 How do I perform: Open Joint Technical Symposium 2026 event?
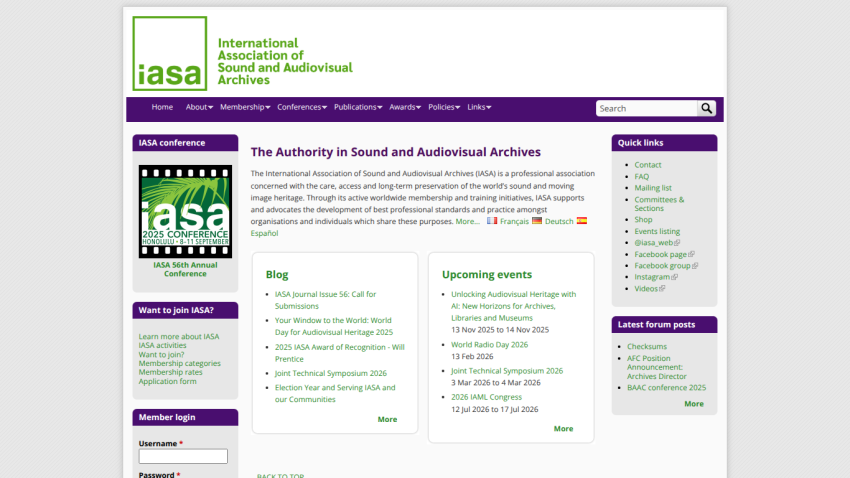507,371
